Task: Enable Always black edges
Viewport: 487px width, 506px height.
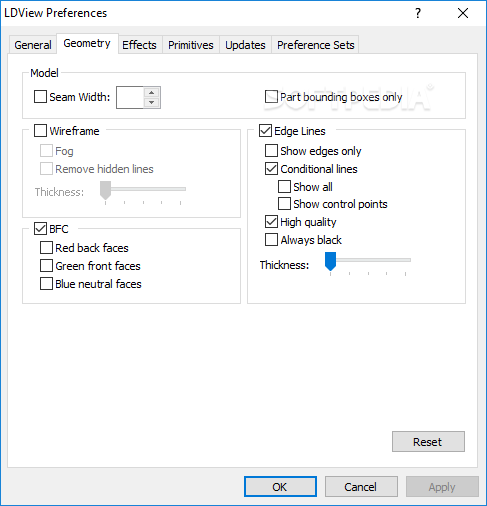Action: pyautogui.click(x=271, y=240)
